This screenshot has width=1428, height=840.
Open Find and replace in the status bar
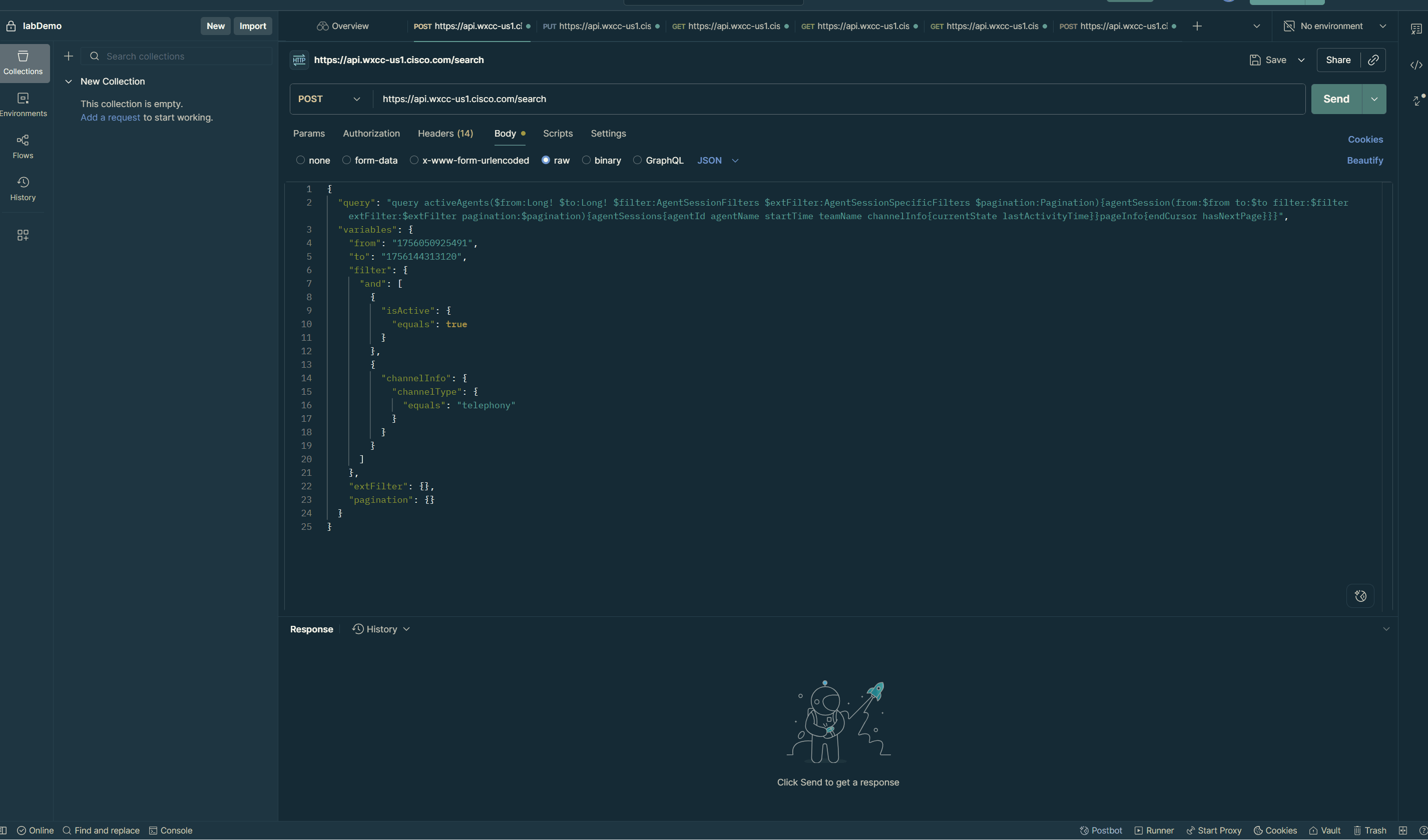(101, 830)
